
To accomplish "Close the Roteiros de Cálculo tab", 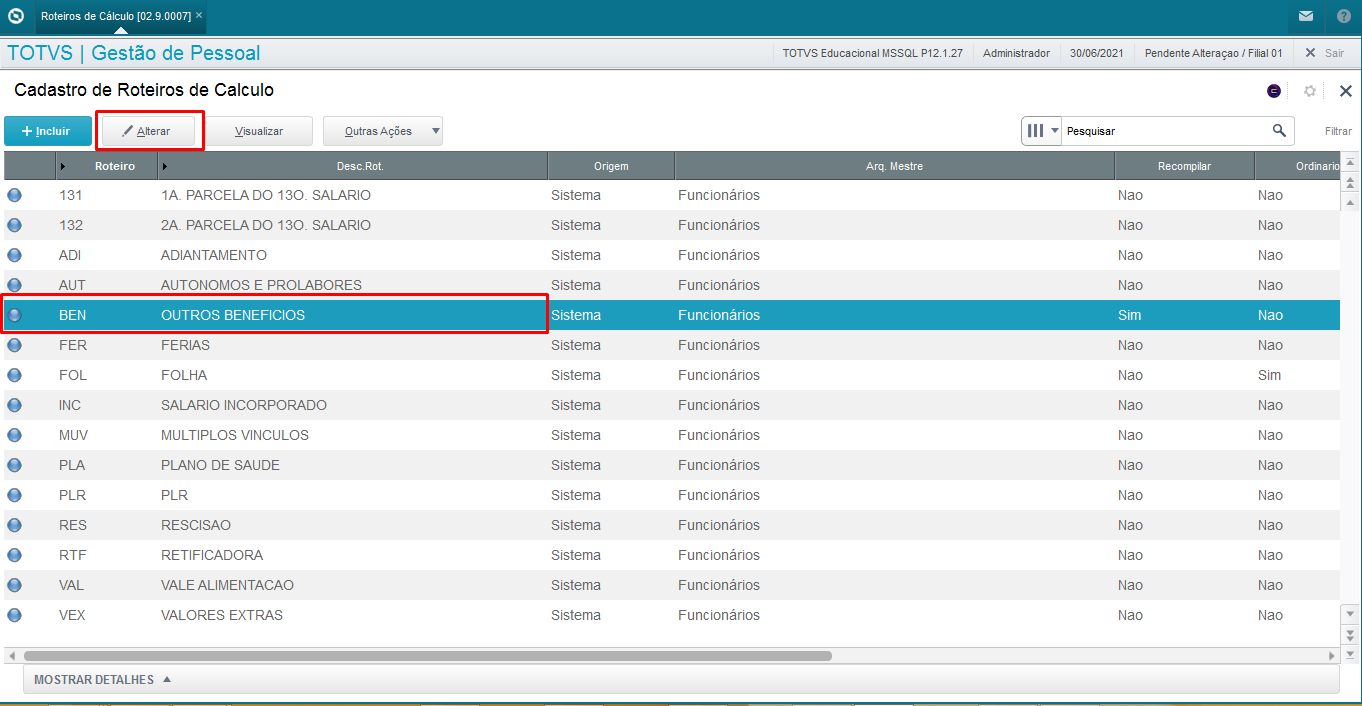I will click(x=199, y=16).
